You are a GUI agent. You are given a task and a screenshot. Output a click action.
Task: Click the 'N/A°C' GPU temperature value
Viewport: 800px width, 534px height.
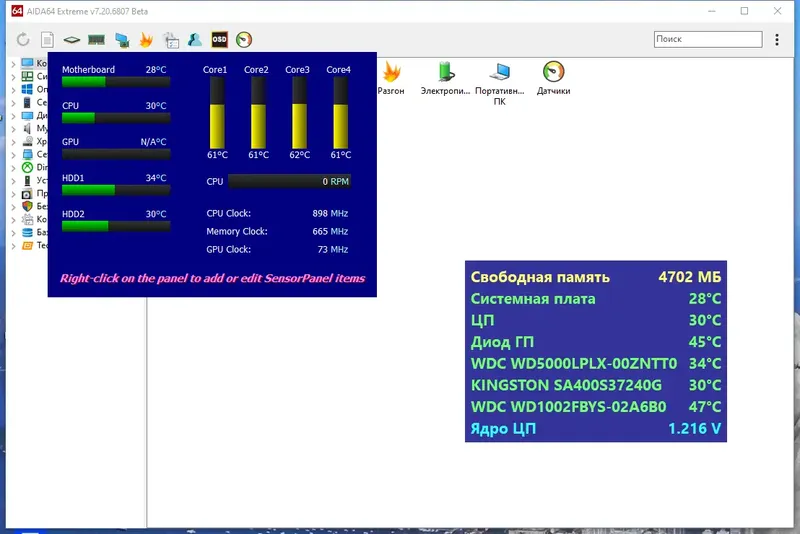(154, 142)
